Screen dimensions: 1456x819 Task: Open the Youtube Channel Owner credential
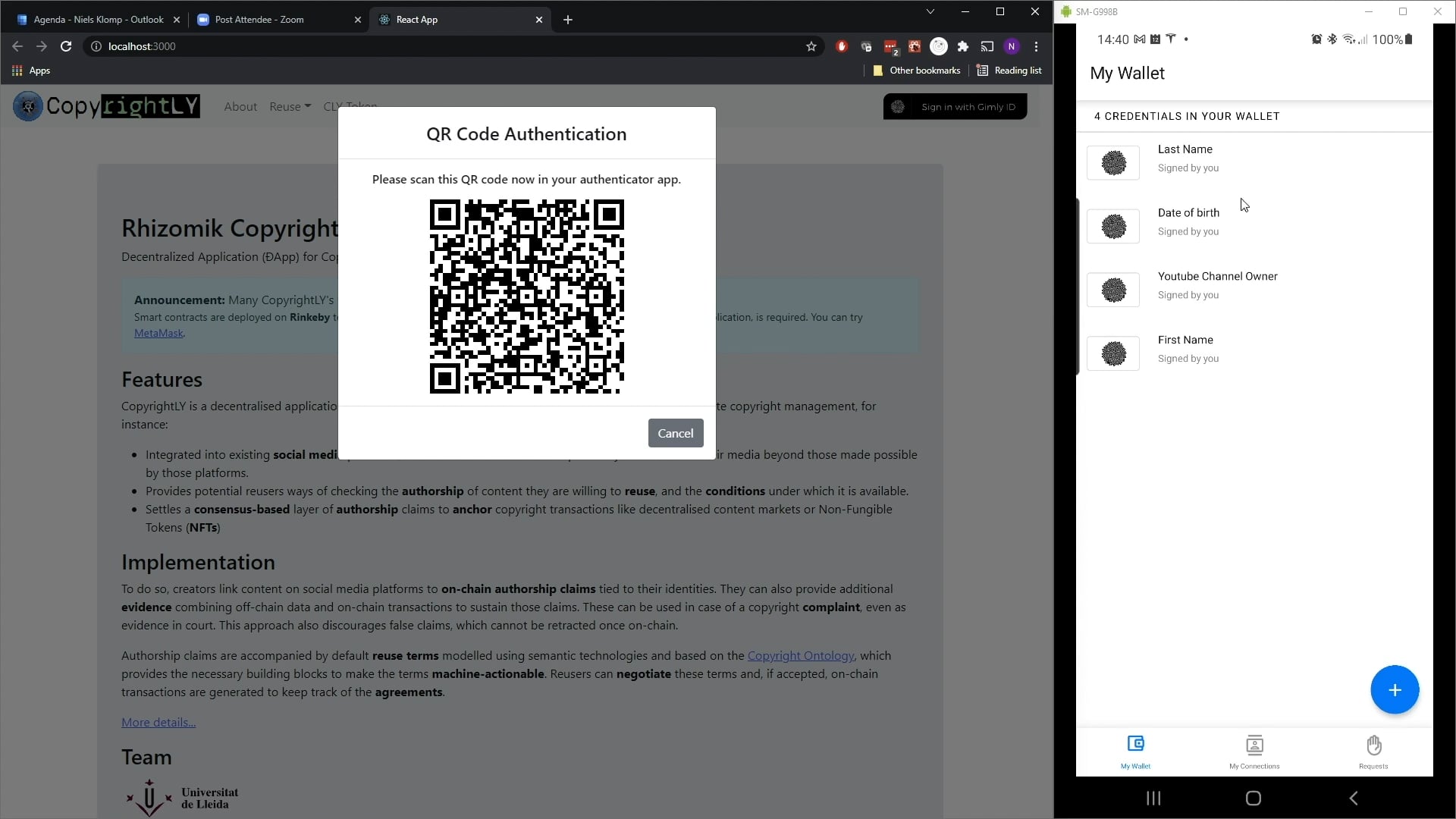[1254, 290]
